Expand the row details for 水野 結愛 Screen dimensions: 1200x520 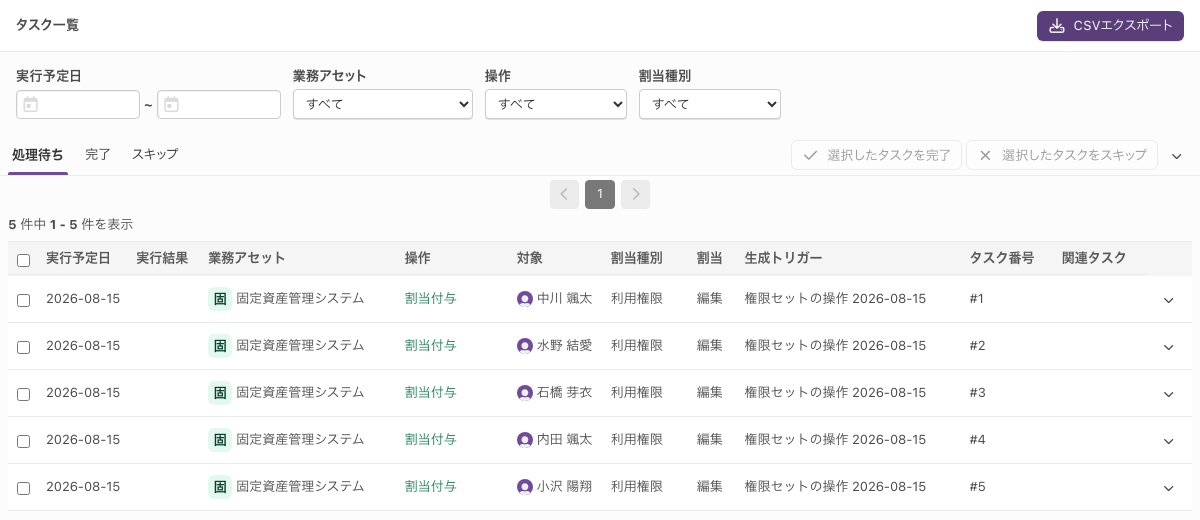(x=1168, y=347)
